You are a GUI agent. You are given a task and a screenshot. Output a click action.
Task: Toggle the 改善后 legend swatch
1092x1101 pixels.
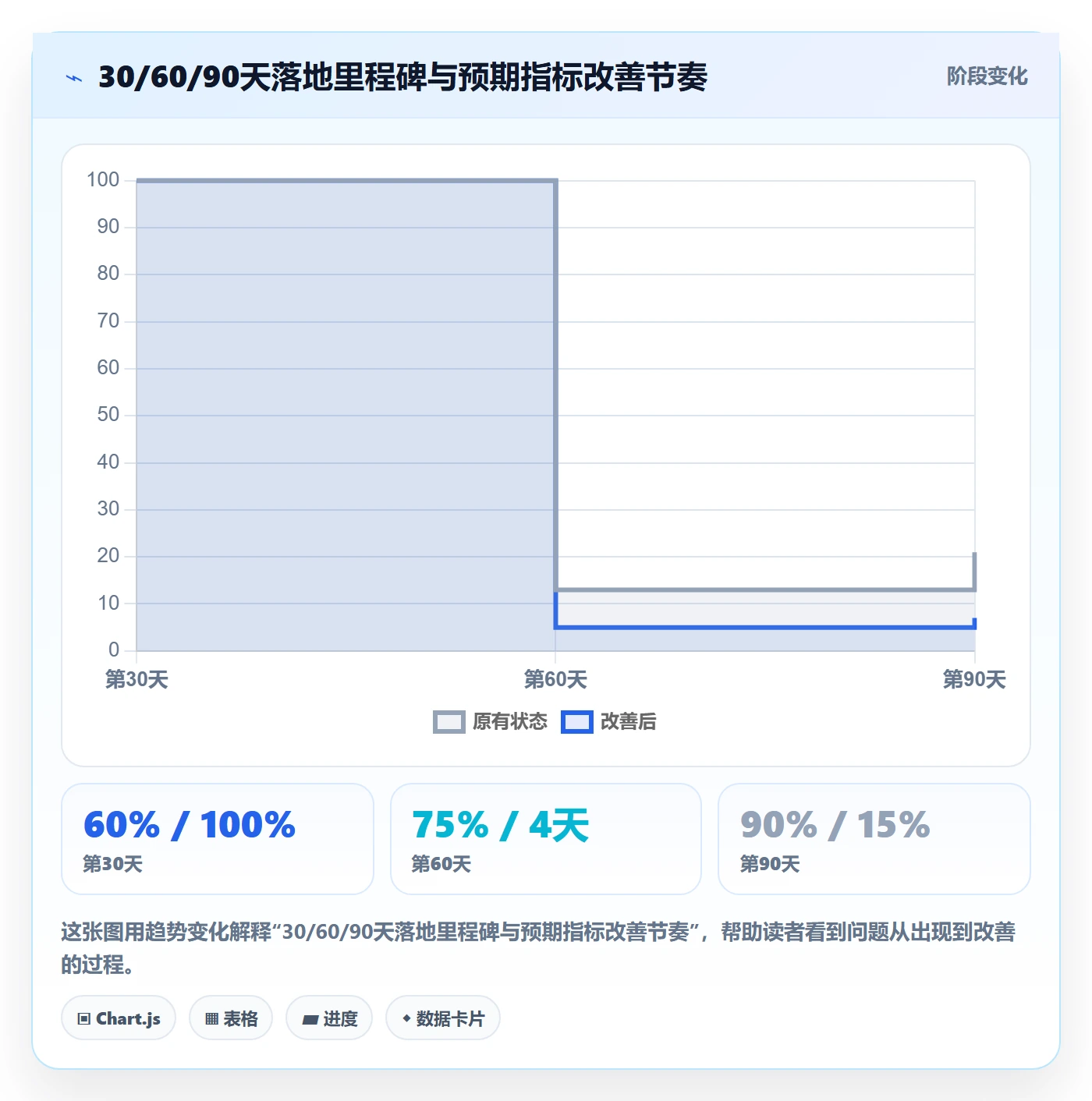point(577,722)
